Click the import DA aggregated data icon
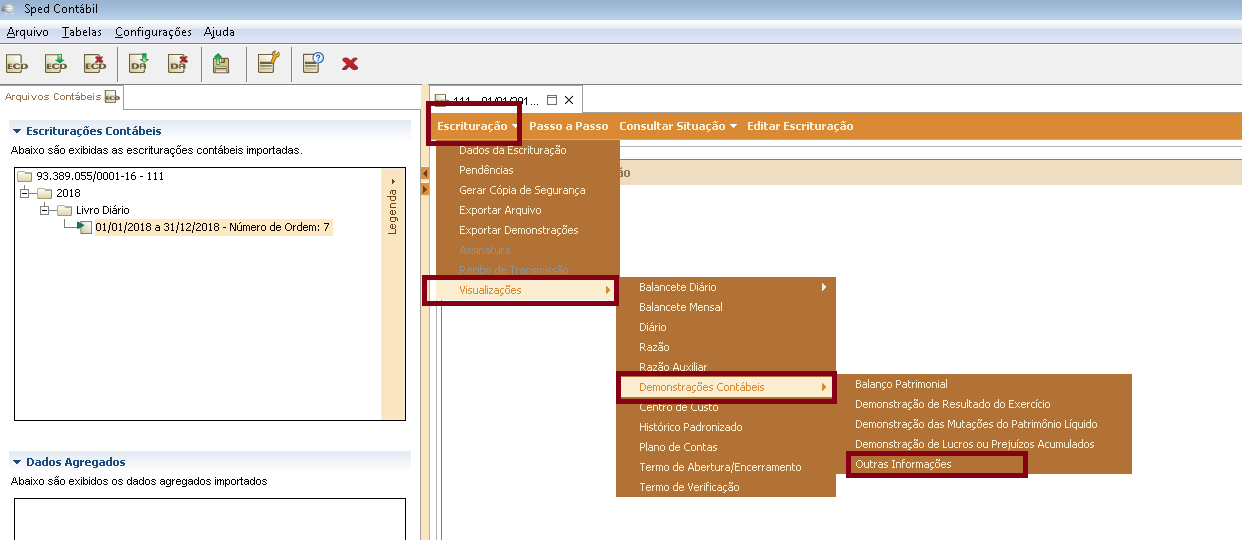Screen dimensions: 1242x540 [139, 64]
